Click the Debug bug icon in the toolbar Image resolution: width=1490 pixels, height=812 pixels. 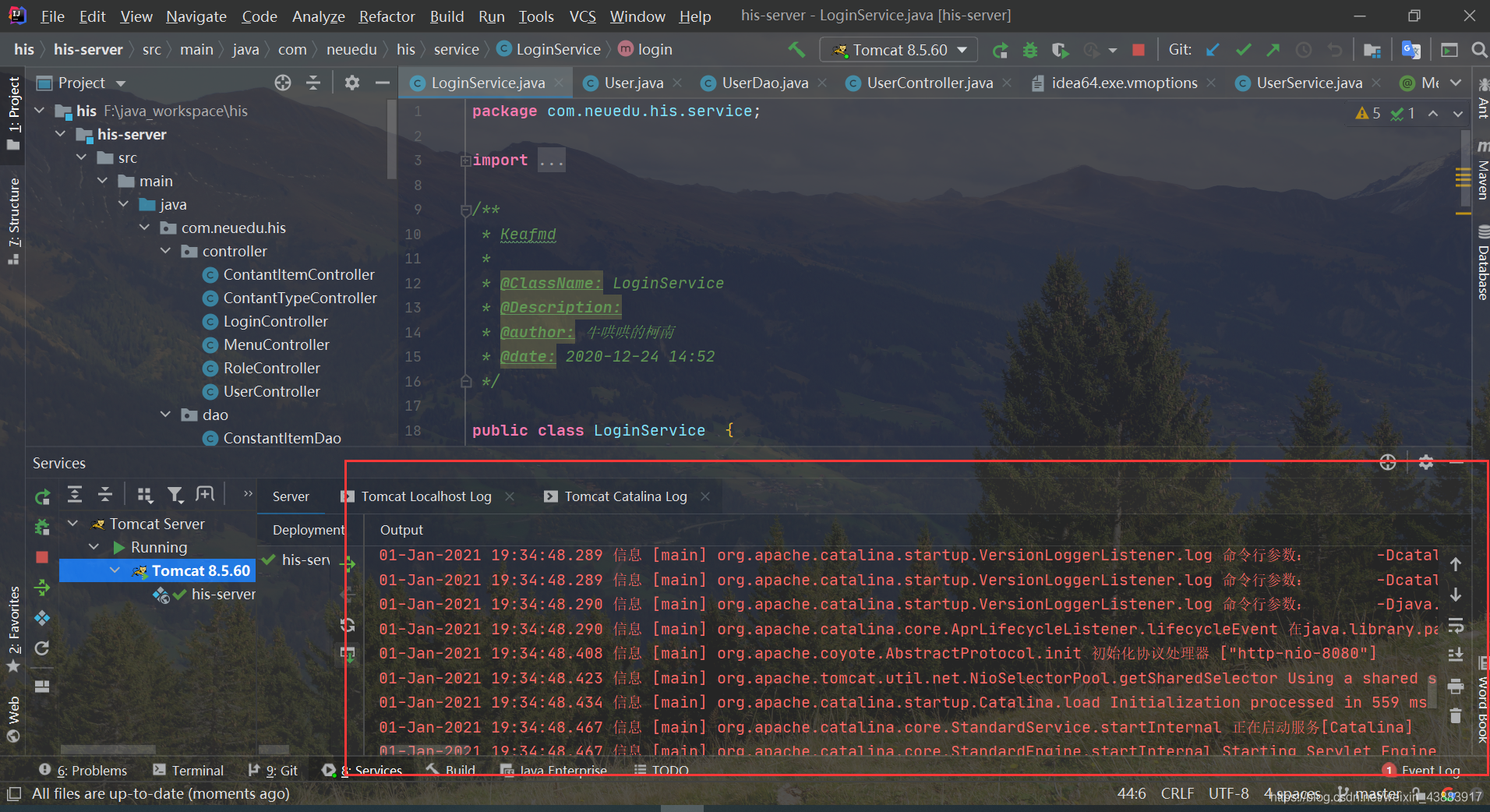1030,50
